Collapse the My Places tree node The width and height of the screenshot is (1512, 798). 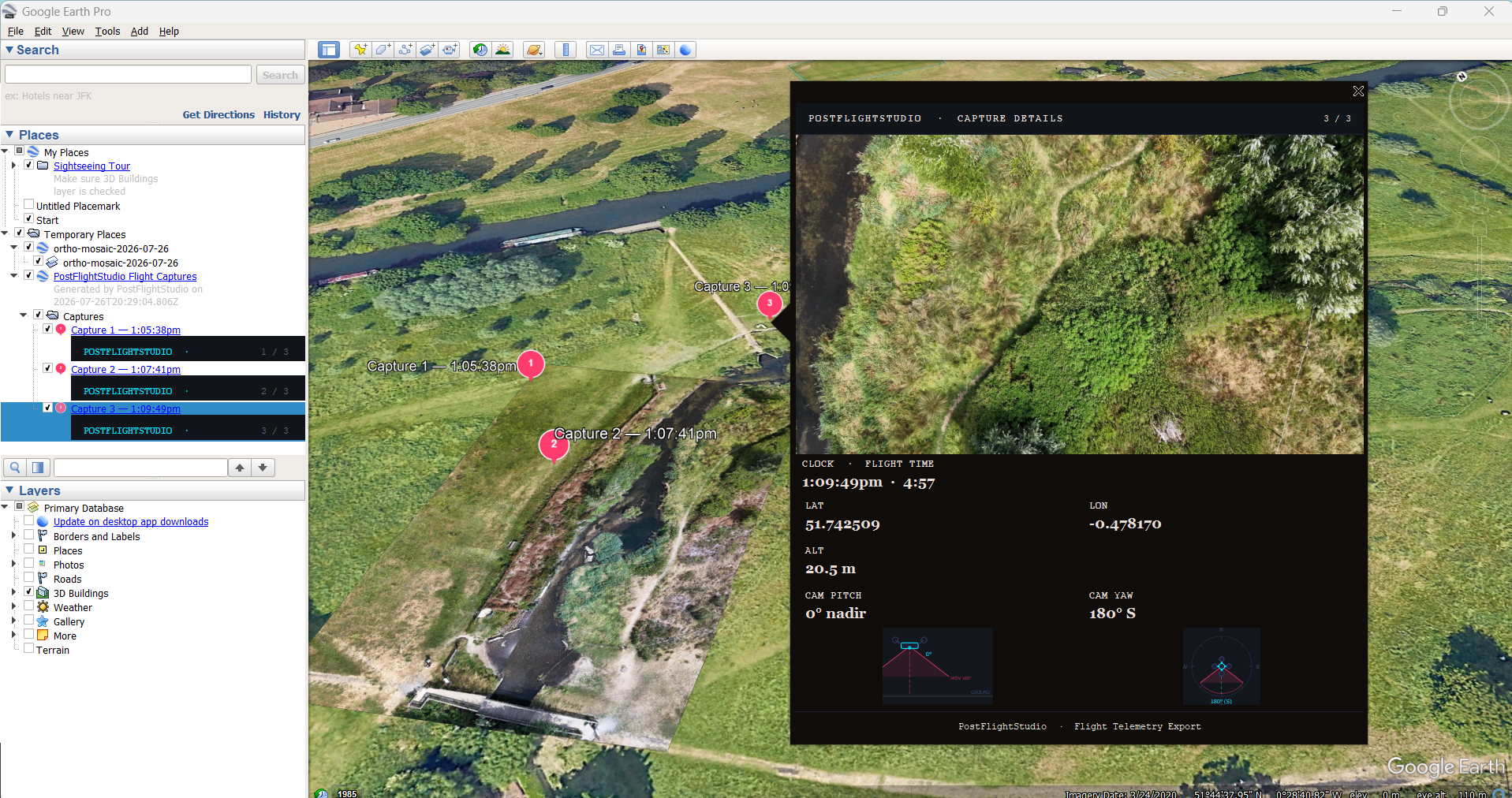(6, 151)
